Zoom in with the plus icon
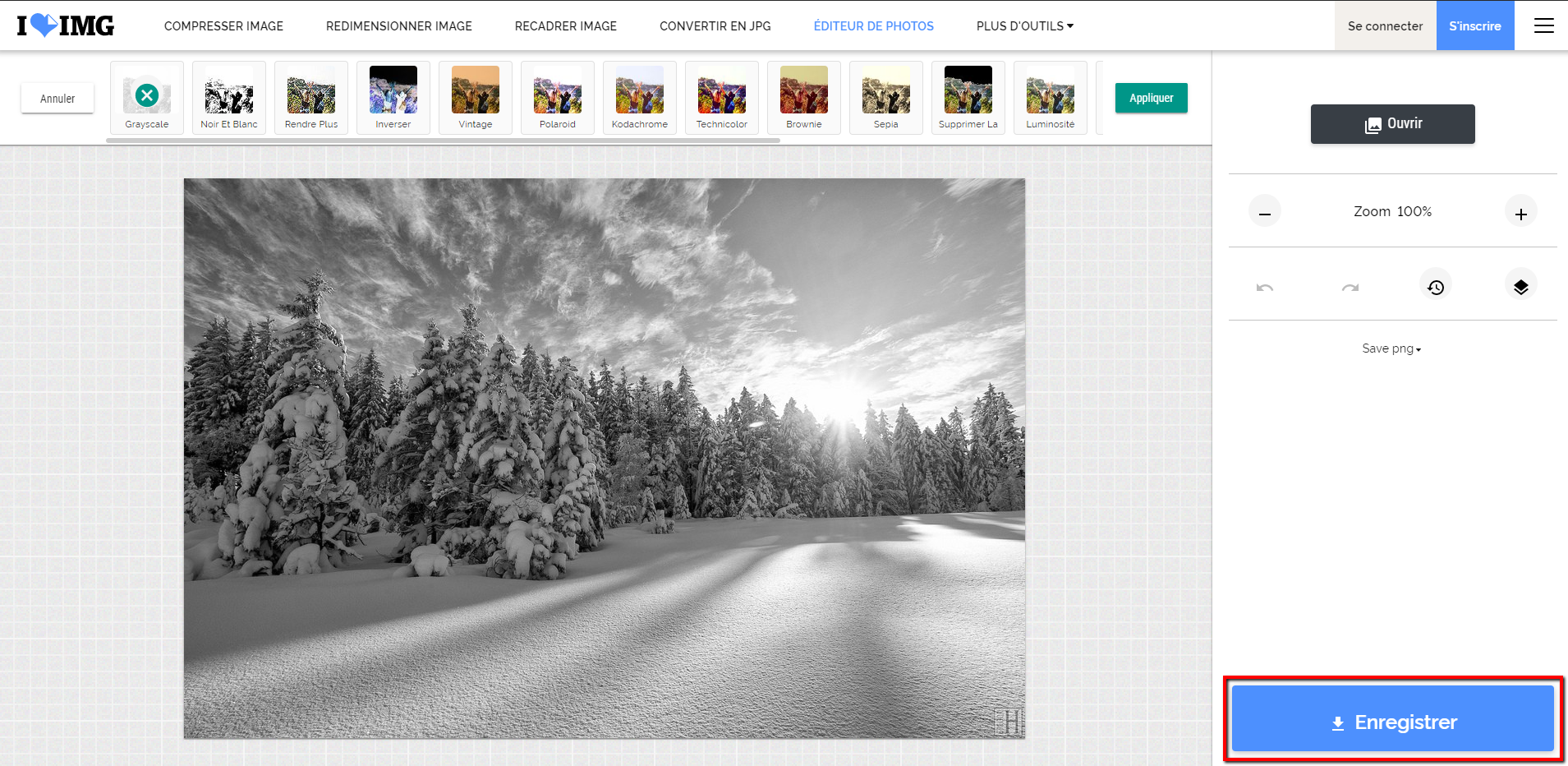This screenshot has width=1568, height=766. point(1520,213)
